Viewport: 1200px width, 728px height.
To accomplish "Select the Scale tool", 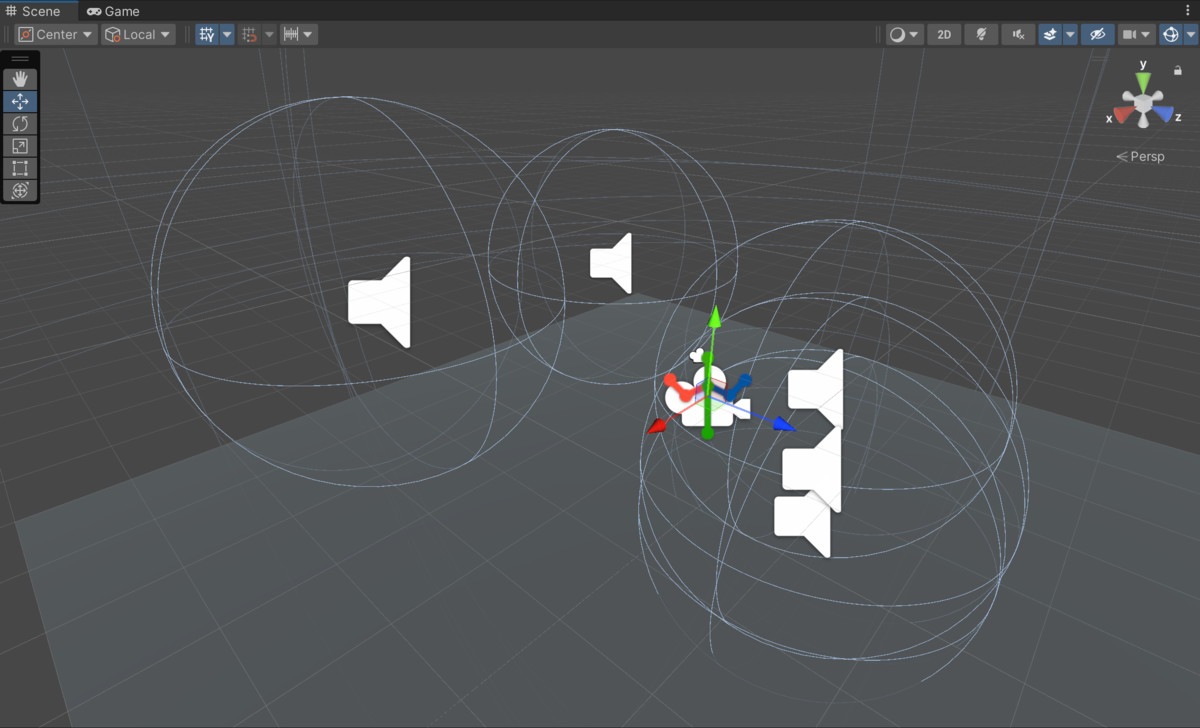I will coord(20,145).
